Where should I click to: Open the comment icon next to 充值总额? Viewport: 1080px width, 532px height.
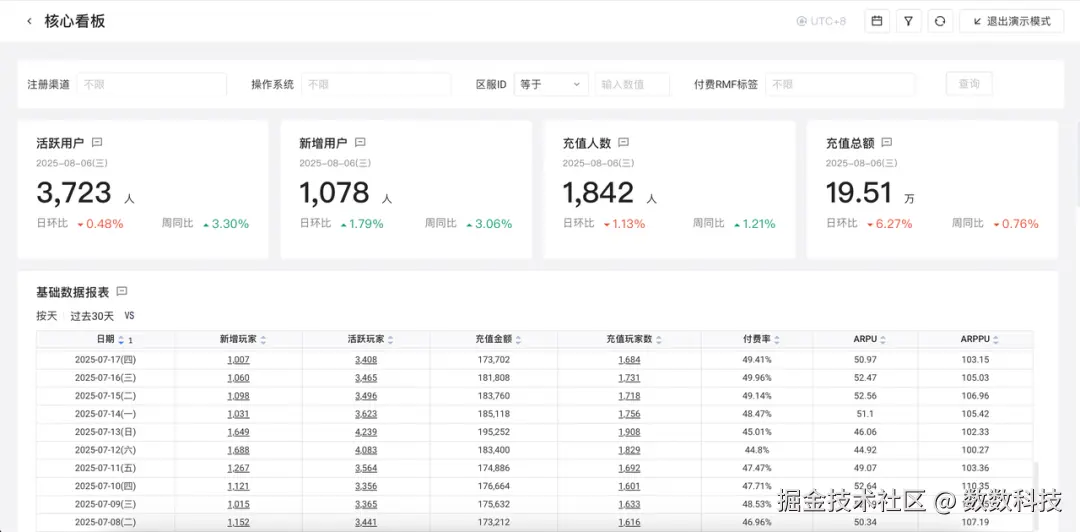pyautogui.click(x=887, y=143)
